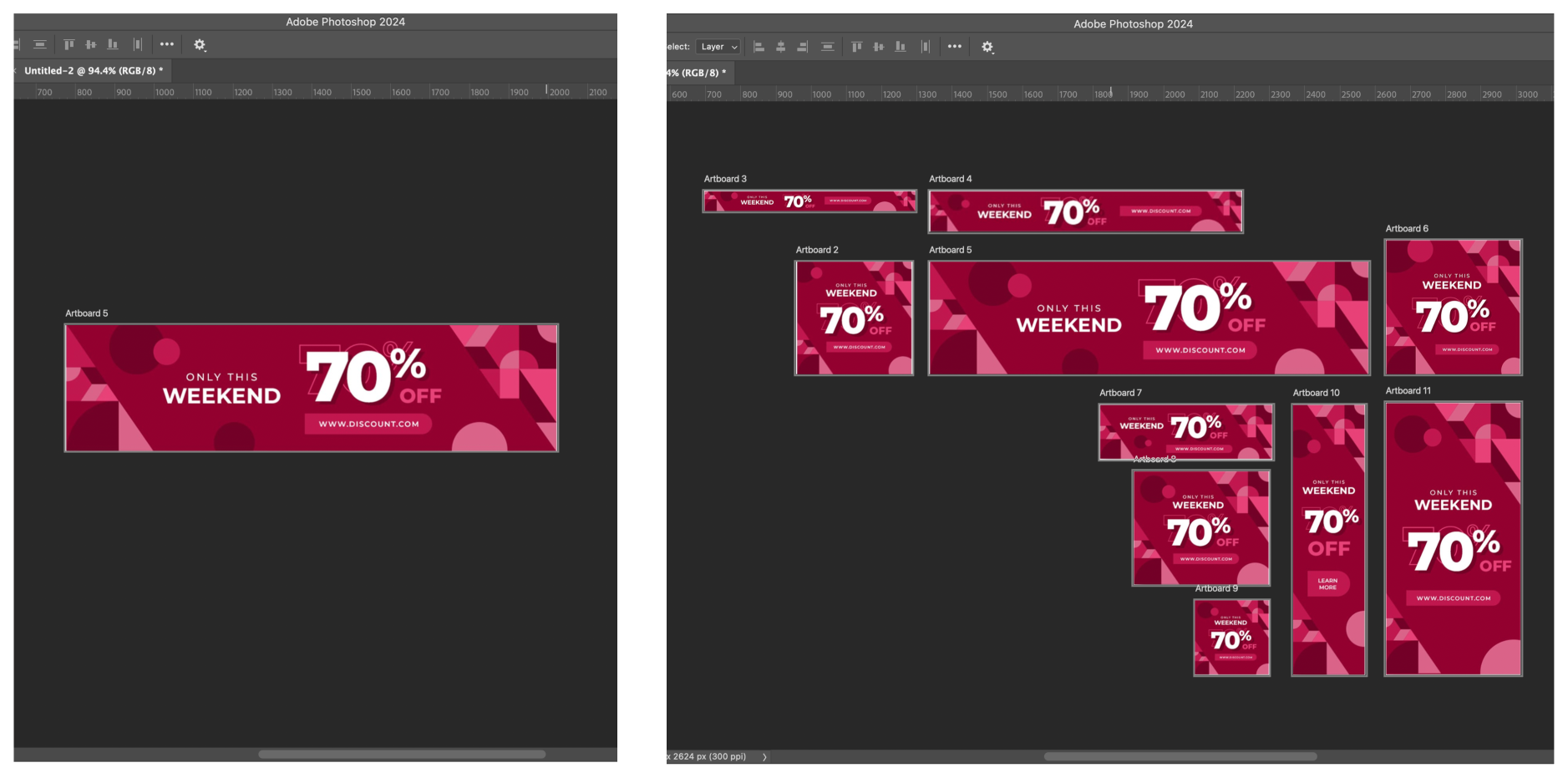
Task: Open the ellipsis more-options icon in options bar
Action: [x=955, y=47]
